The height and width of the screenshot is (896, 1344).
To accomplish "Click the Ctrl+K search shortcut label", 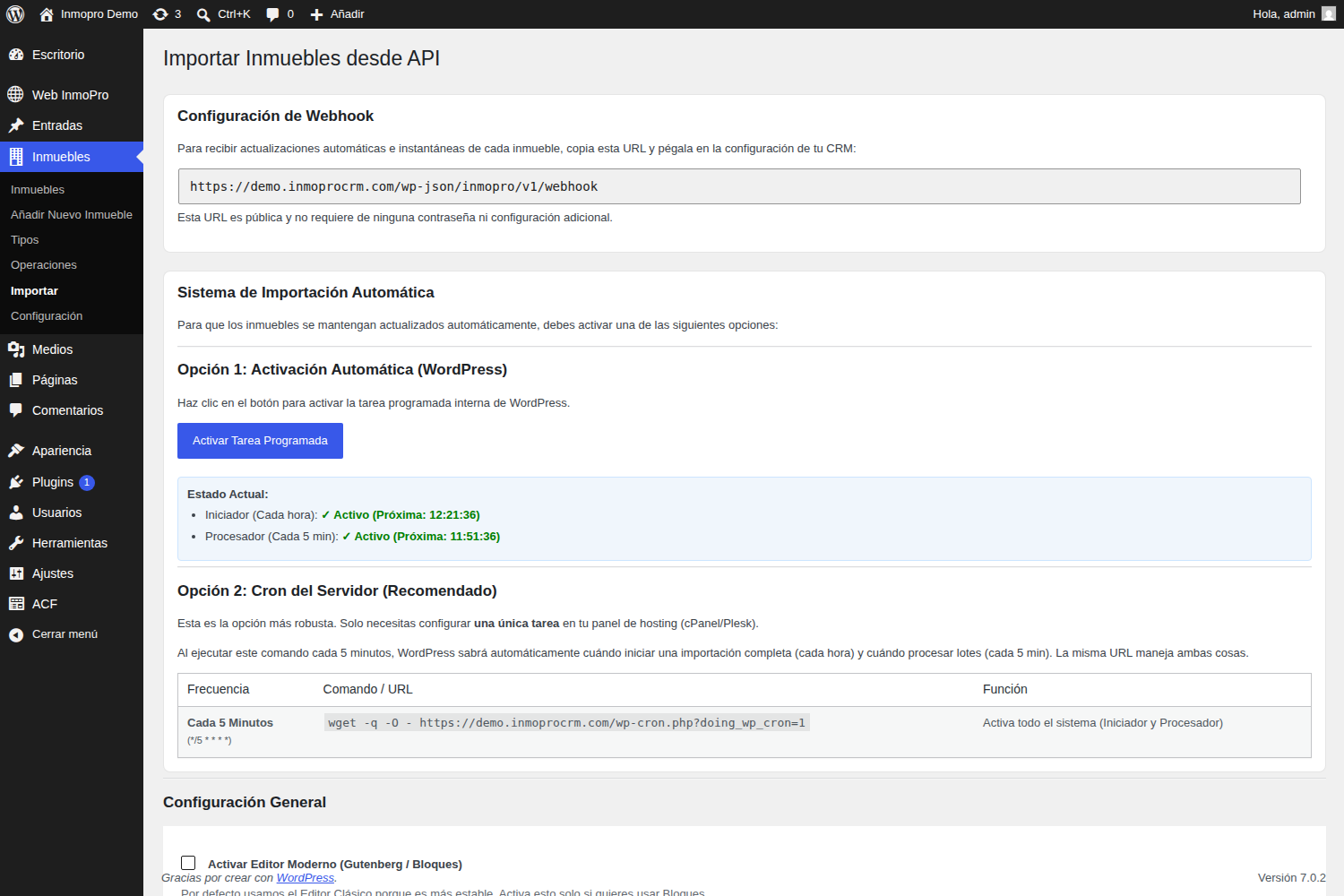I will point(234,14).
